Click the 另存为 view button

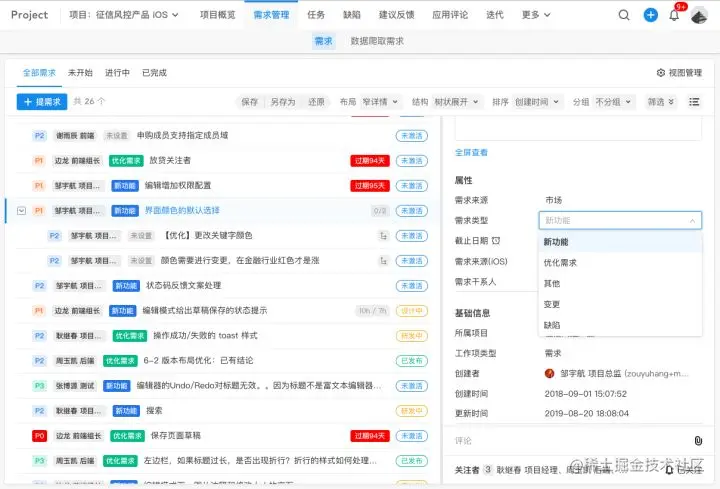[x=283, y=101]
